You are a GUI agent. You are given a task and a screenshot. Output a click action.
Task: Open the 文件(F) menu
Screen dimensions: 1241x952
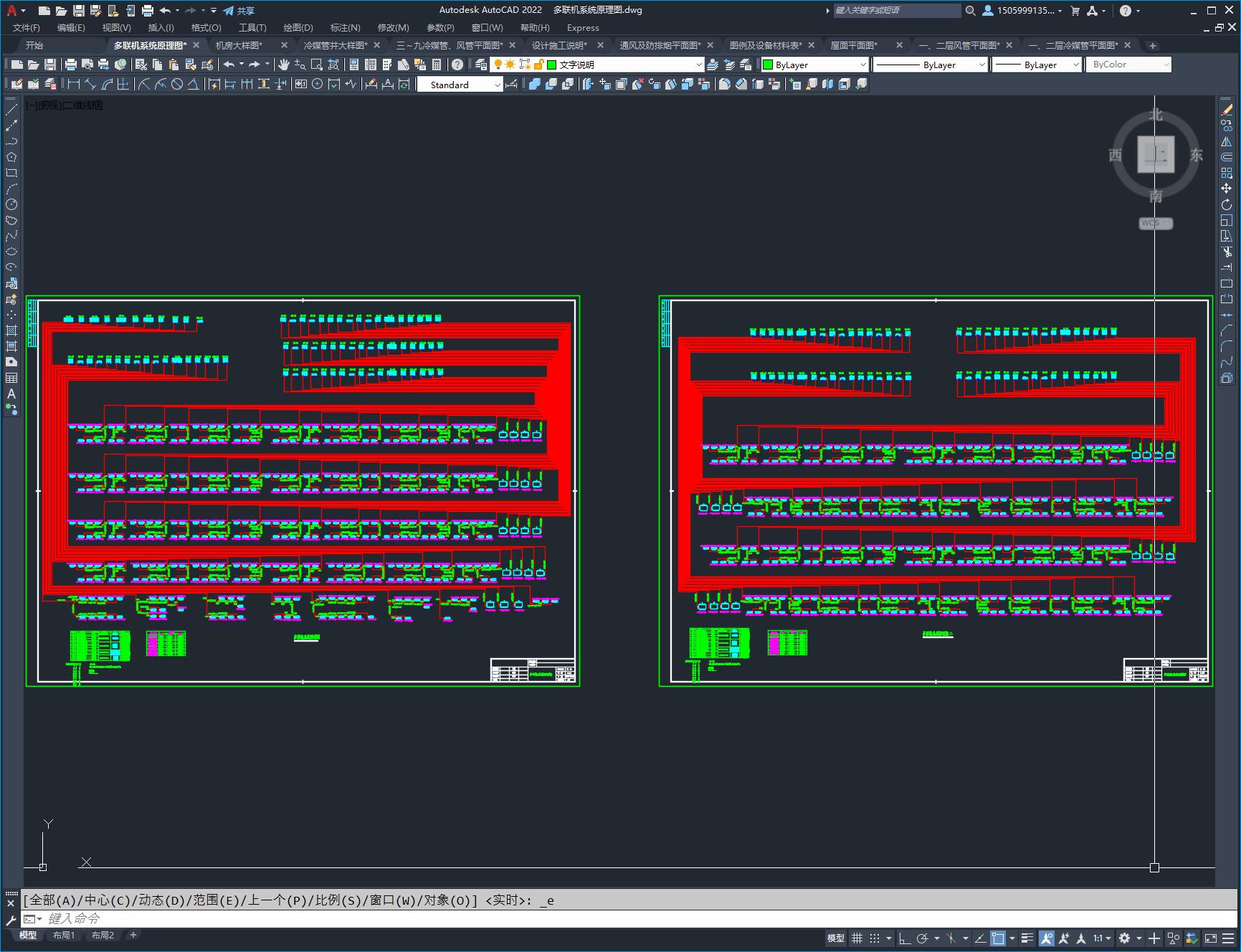[27, 28]
